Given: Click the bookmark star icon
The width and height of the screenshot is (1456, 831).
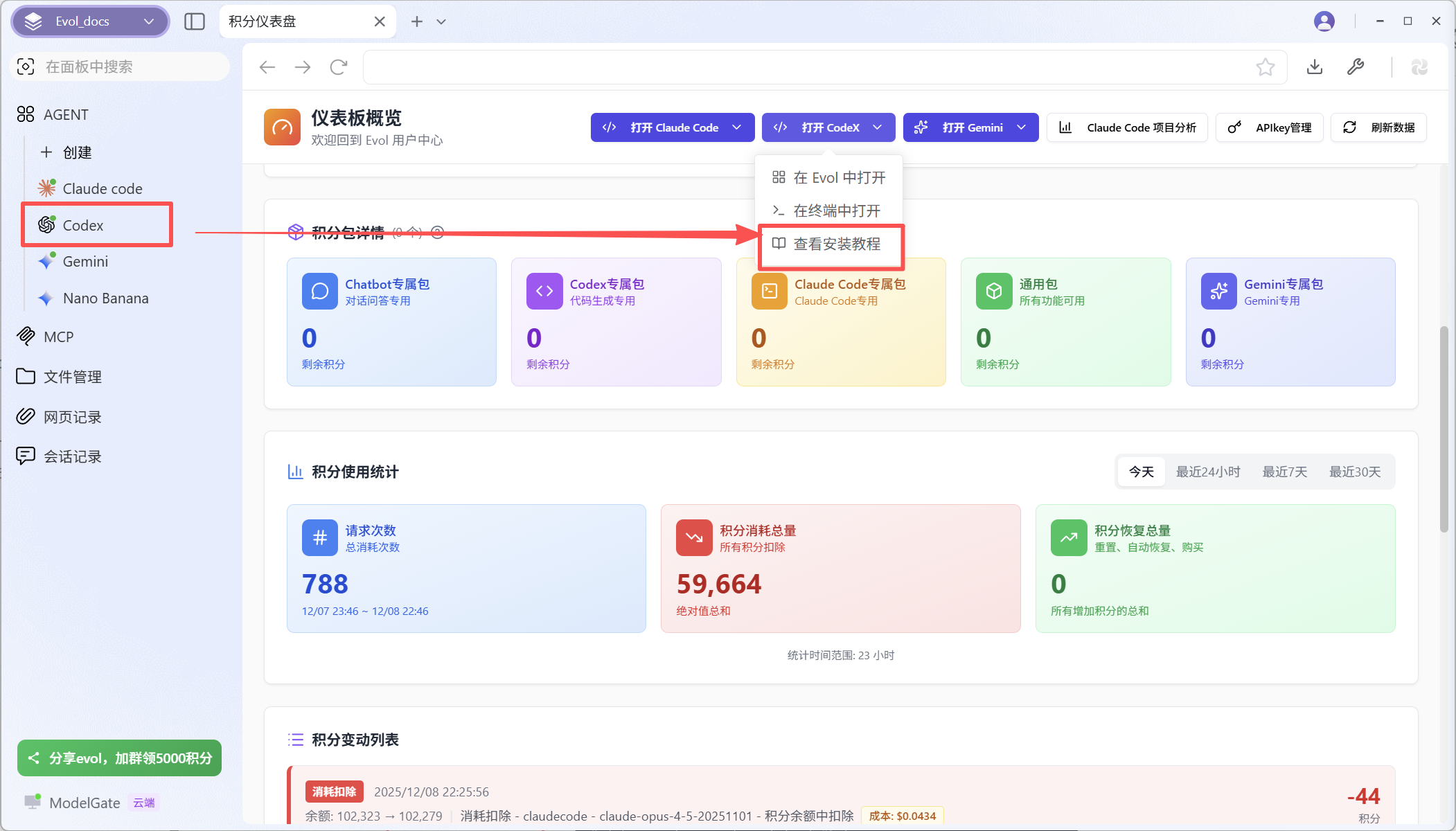Looking at the screenshot, I should click(1265, 67).
